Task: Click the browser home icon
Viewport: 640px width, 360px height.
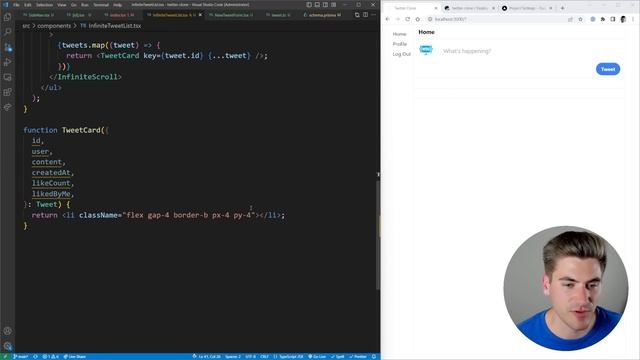Action: tap(418, 19)
